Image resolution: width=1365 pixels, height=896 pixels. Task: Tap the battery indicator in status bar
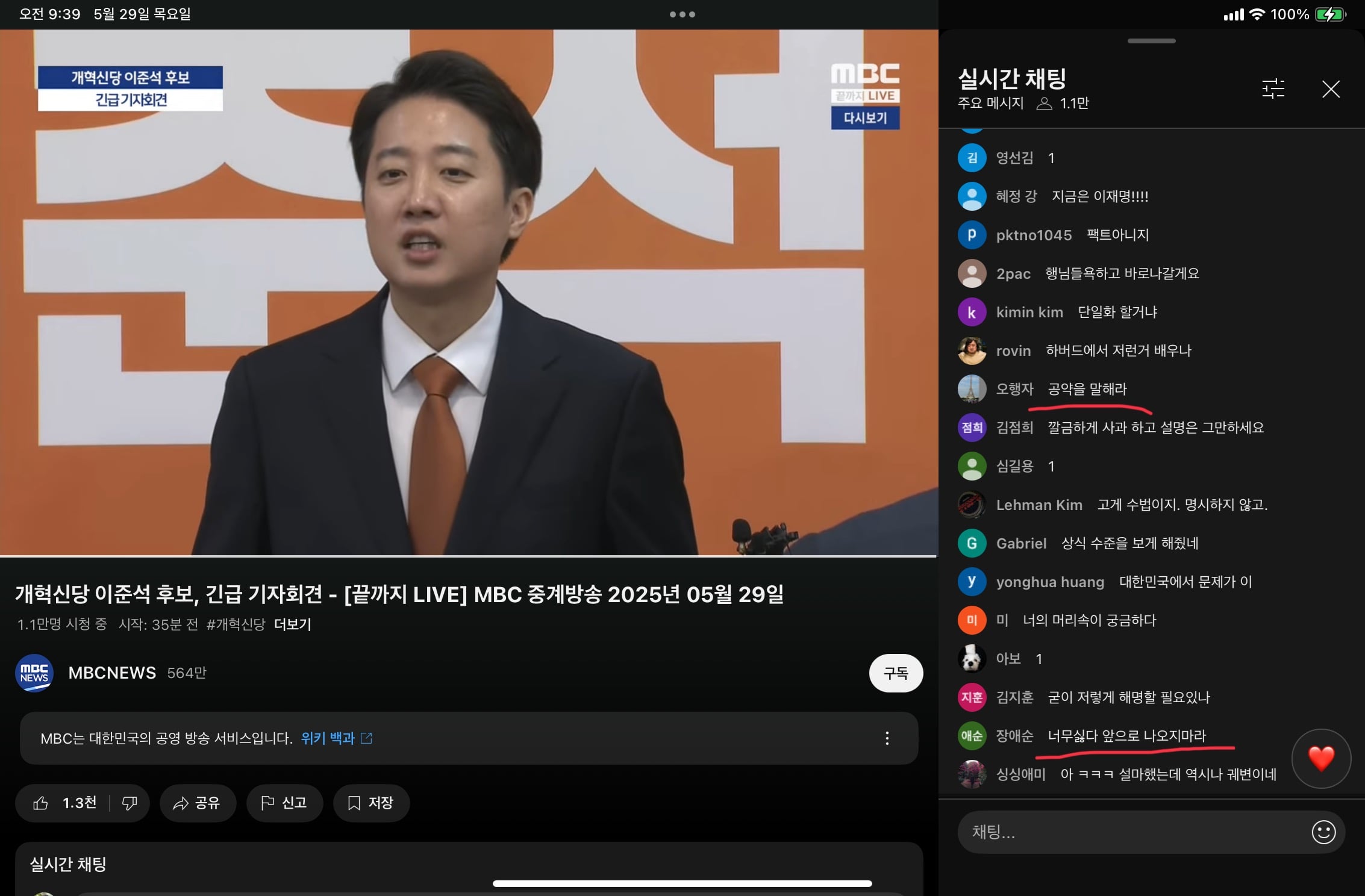(x=1330, y=14)
